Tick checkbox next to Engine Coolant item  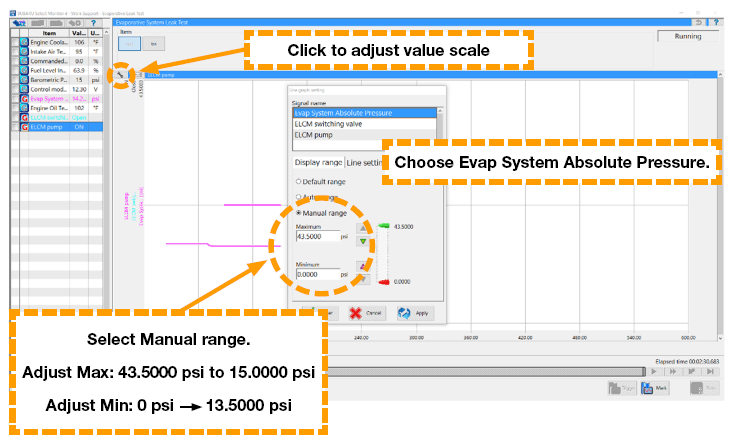(14, 42)
